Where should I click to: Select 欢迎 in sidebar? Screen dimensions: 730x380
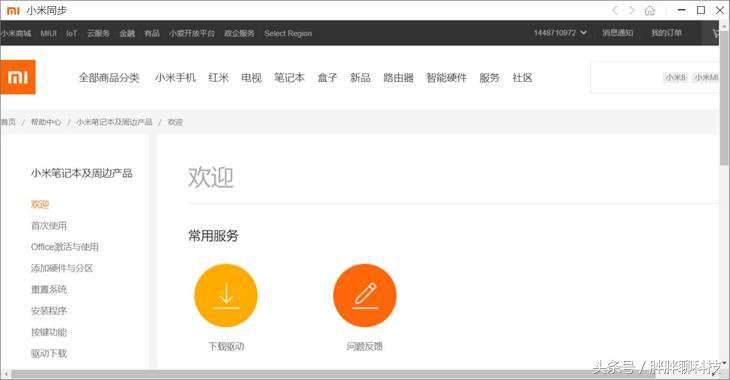(40, 204)
